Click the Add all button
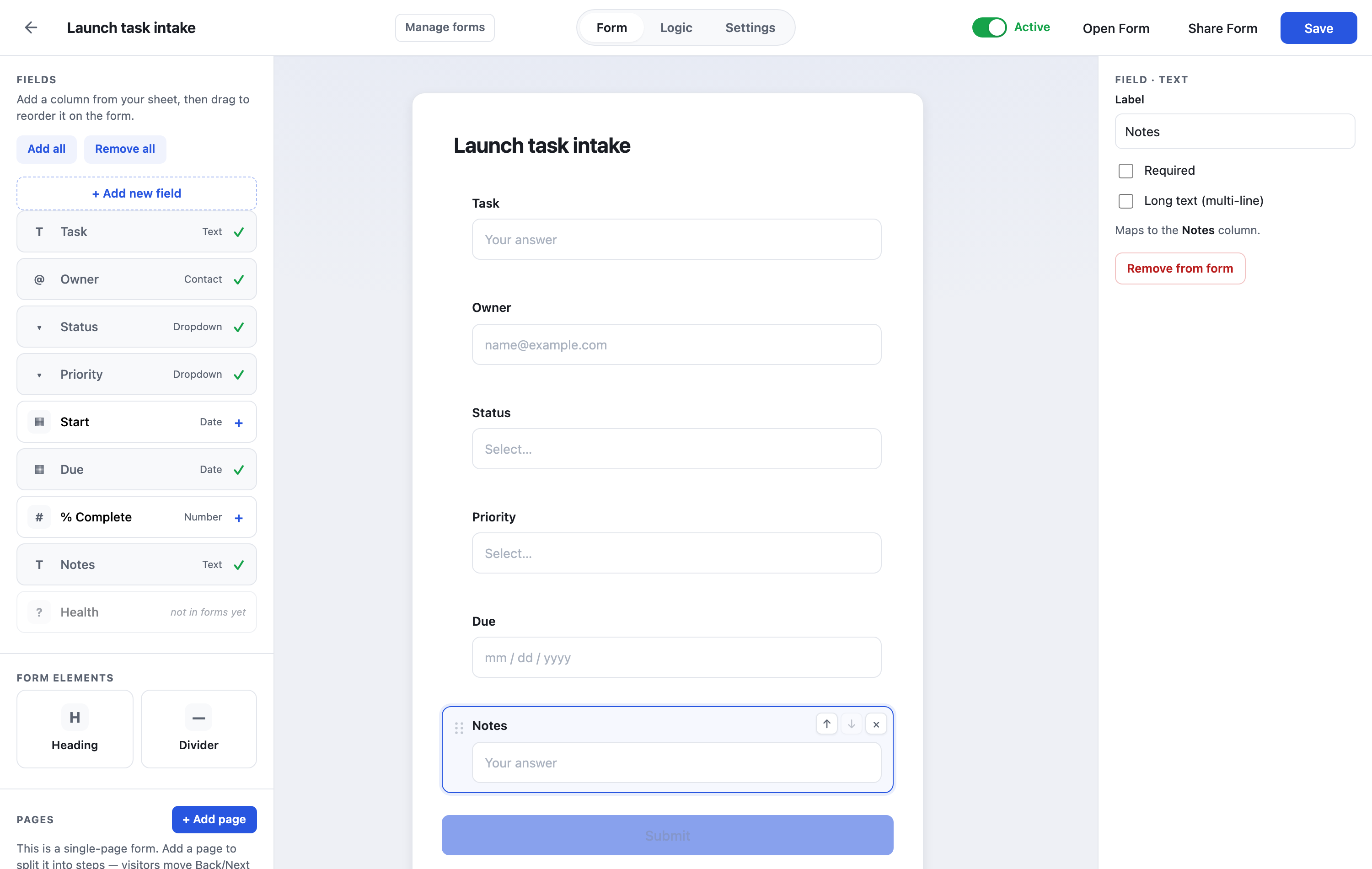The image size is (1372, 869). coord(46,149)
